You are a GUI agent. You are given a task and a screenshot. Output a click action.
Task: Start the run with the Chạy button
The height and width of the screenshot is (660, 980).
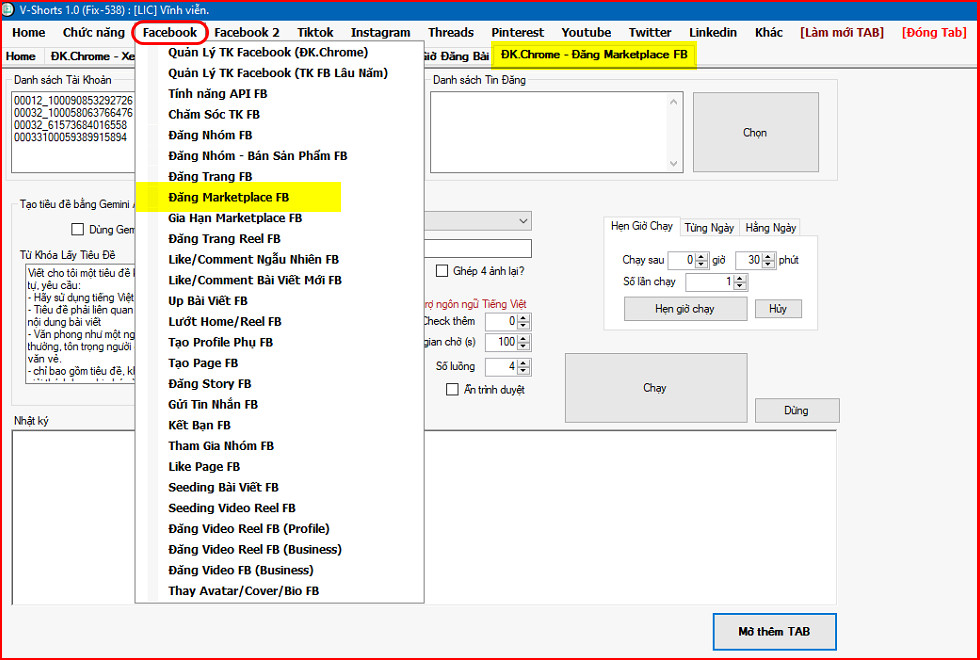click(x=656, y=388)
